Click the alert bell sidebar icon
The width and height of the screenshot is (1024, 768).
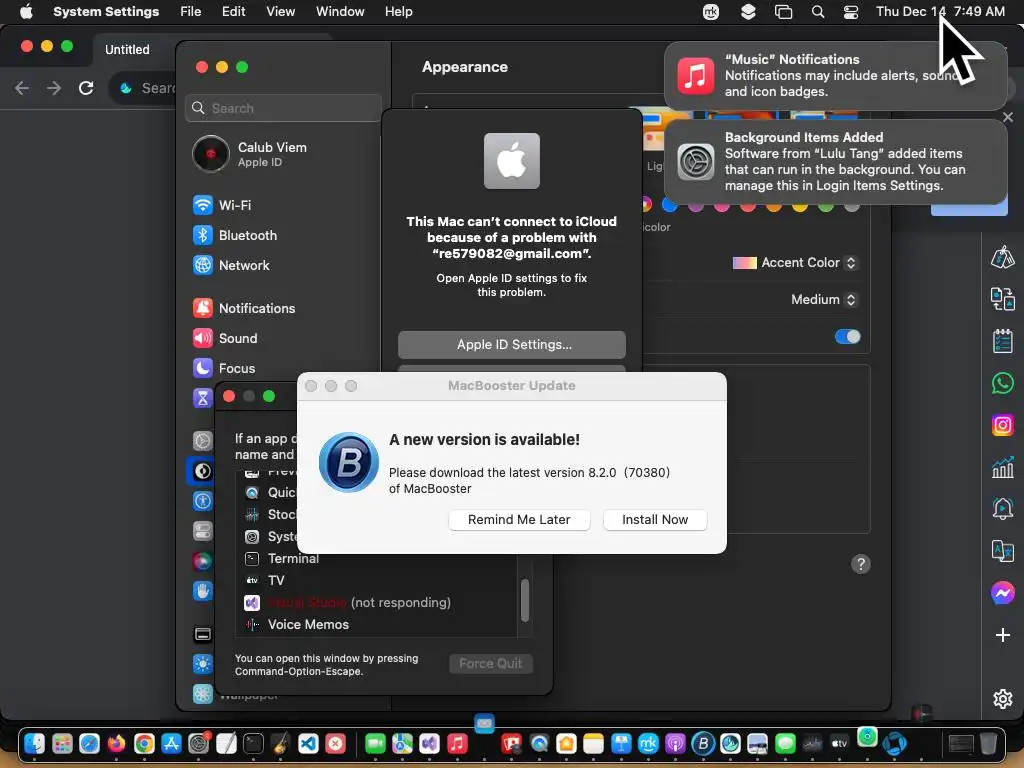tap(1002, 508)
